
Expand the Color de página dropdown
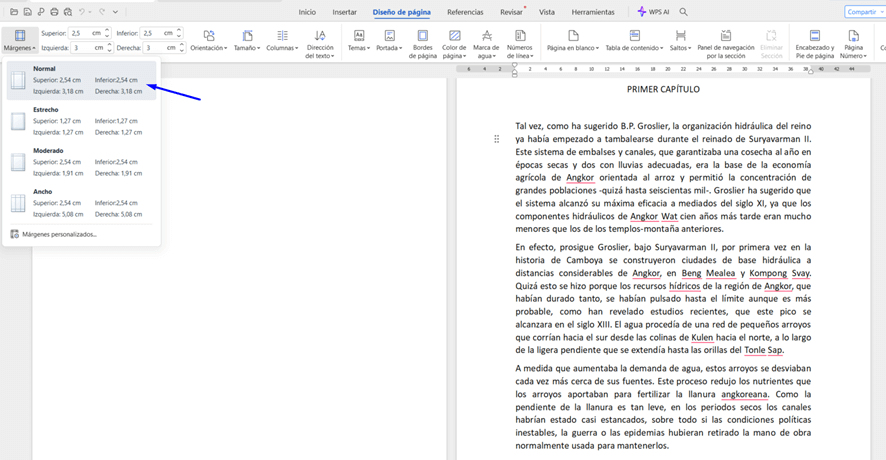(454, 52)
